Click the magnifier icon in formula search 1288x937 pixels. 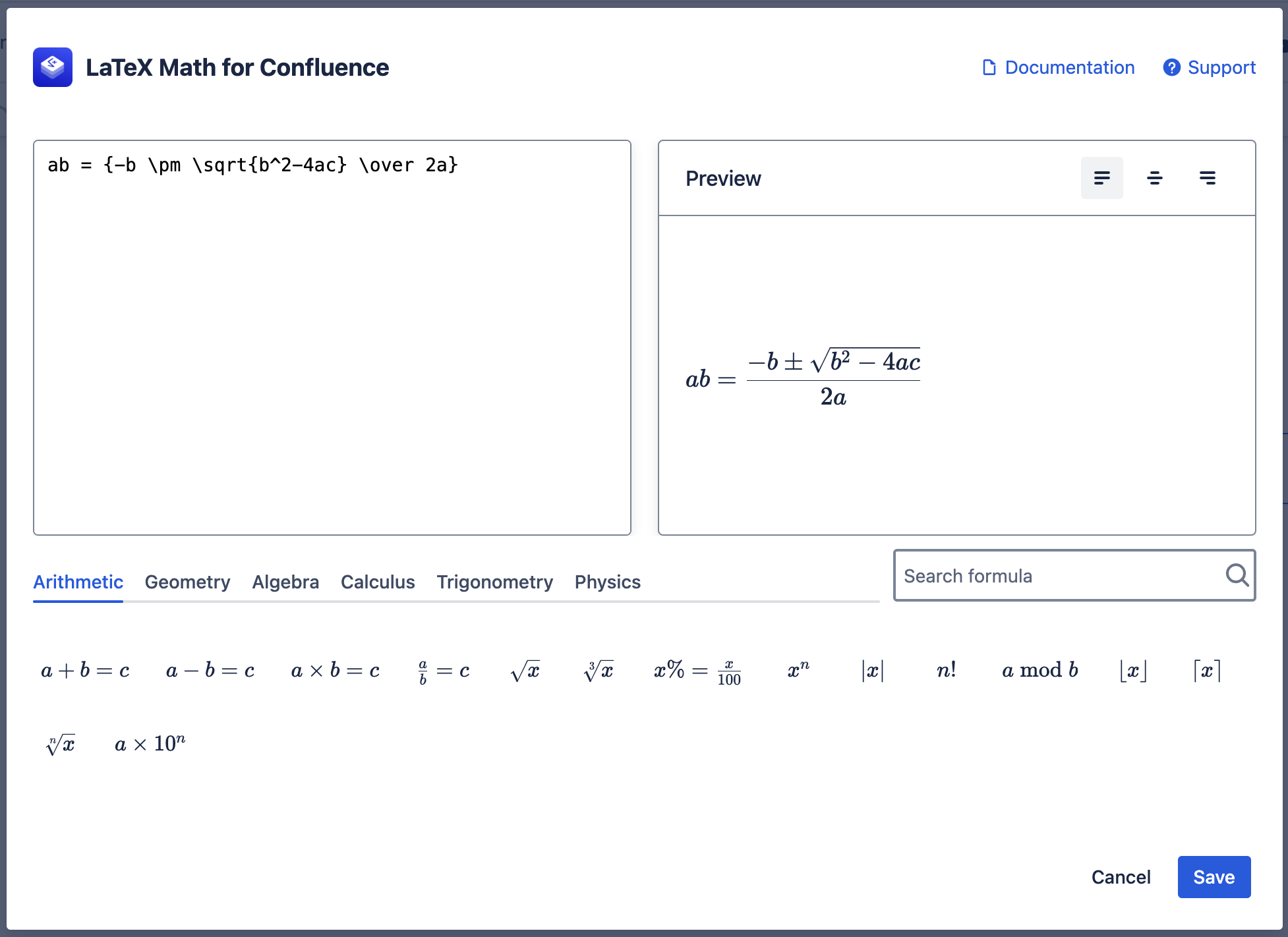pyautogui.click(x=1237, y=575)
